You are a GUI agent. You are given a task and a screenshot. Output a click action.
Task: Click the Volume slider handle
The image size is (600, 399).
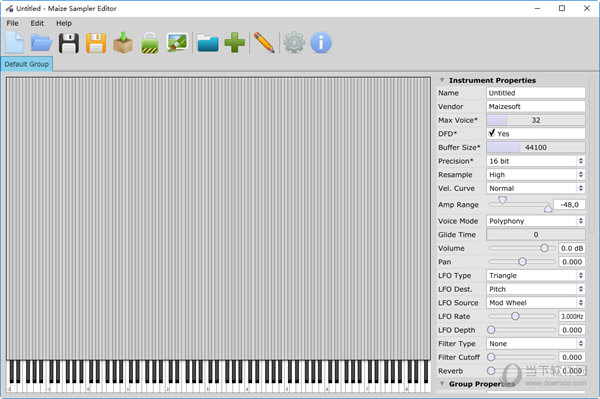(x=544, y=248)
